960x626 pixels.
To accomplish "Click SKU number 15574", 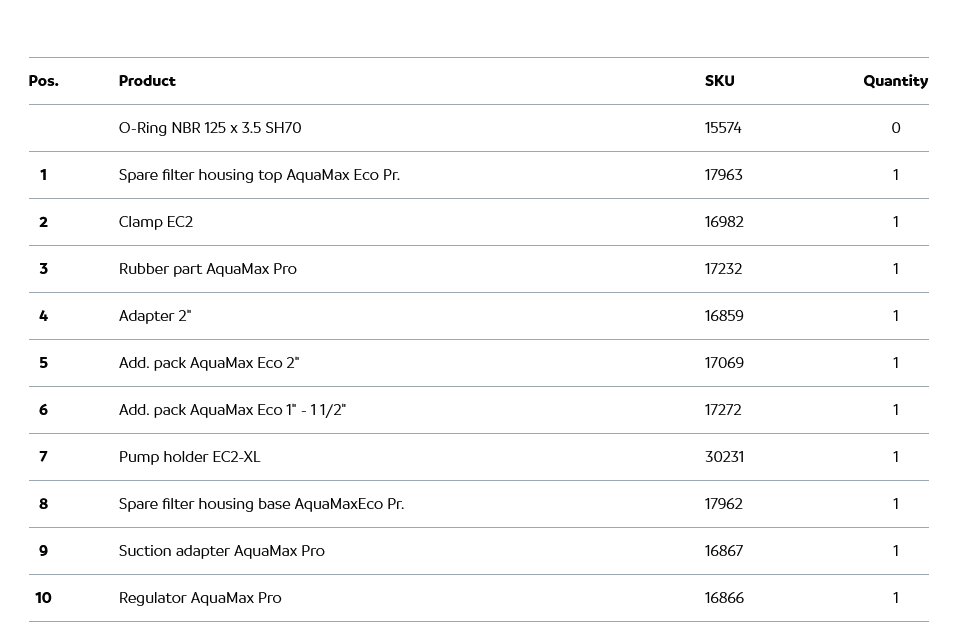I will [x=723, y=128].
